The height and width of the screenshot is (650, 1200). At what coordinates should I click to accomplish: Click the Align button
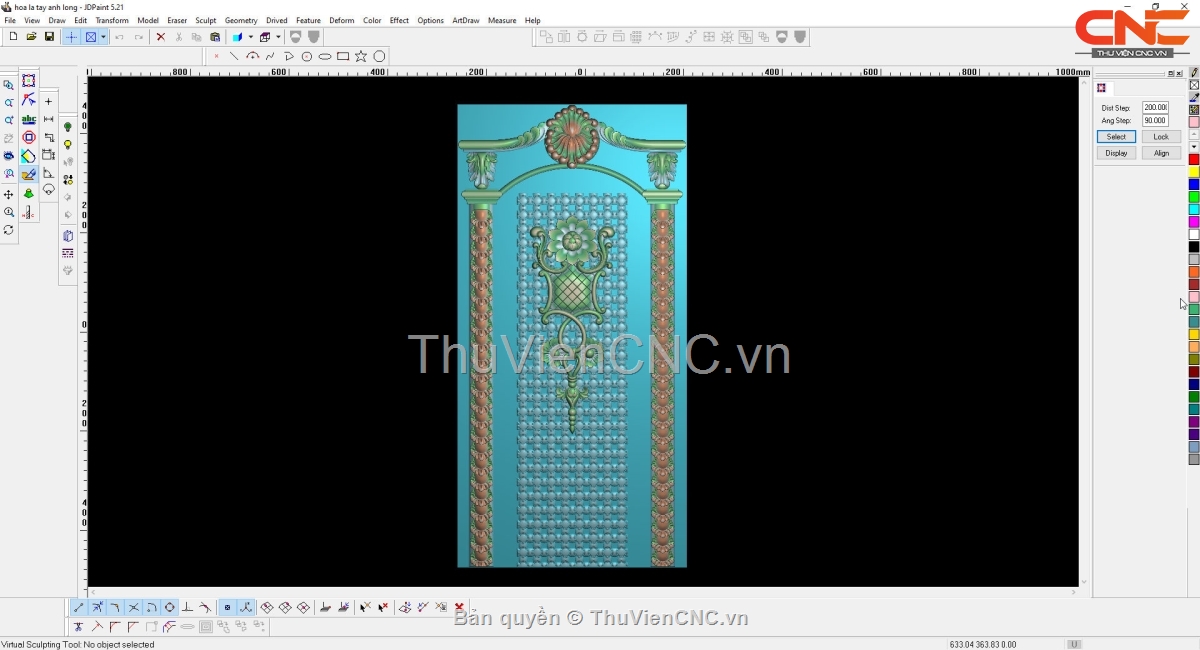pyautogui.click(x=1161, y=153)
